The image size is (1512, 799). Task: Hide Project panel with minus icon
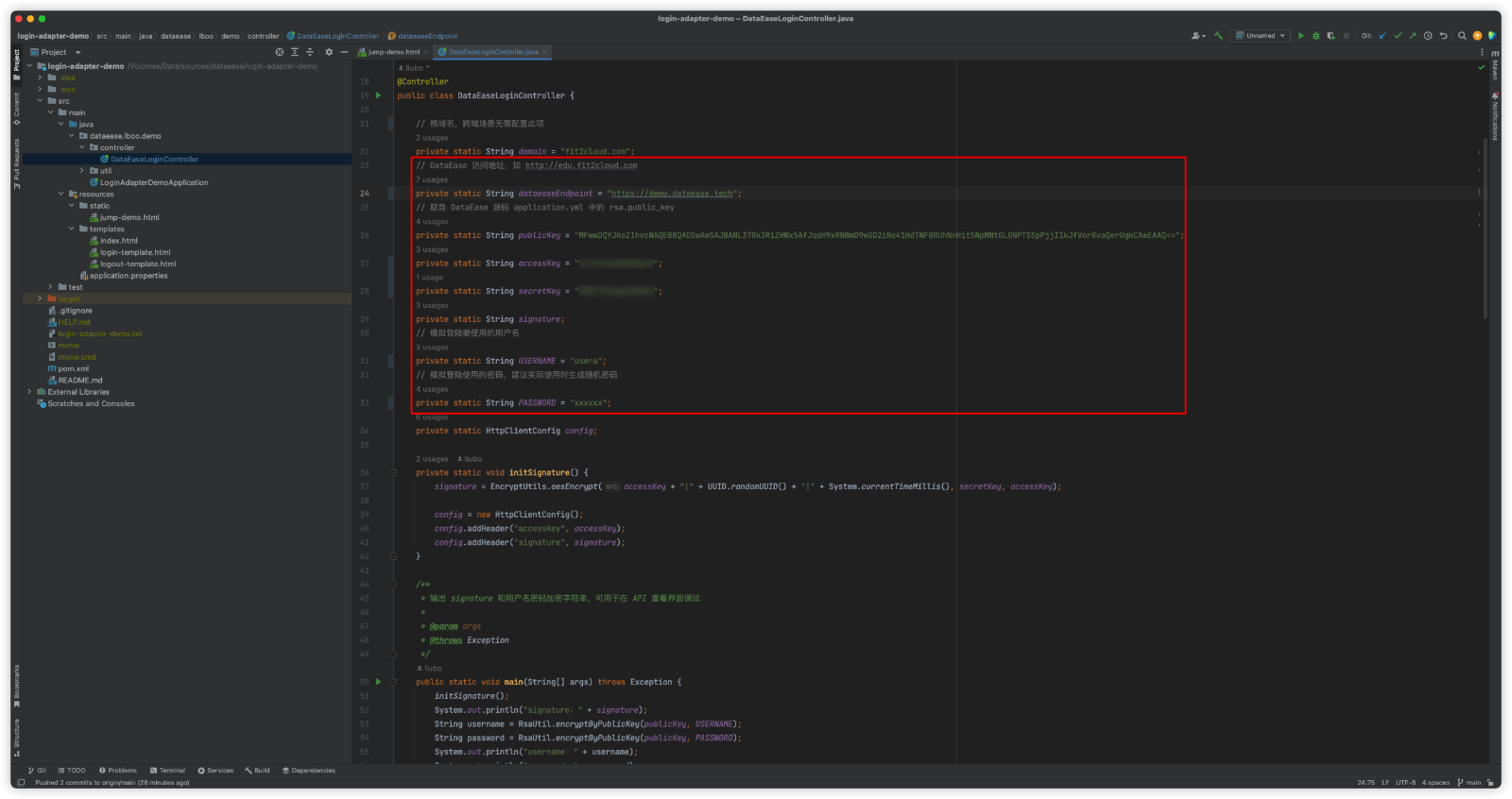344,52
